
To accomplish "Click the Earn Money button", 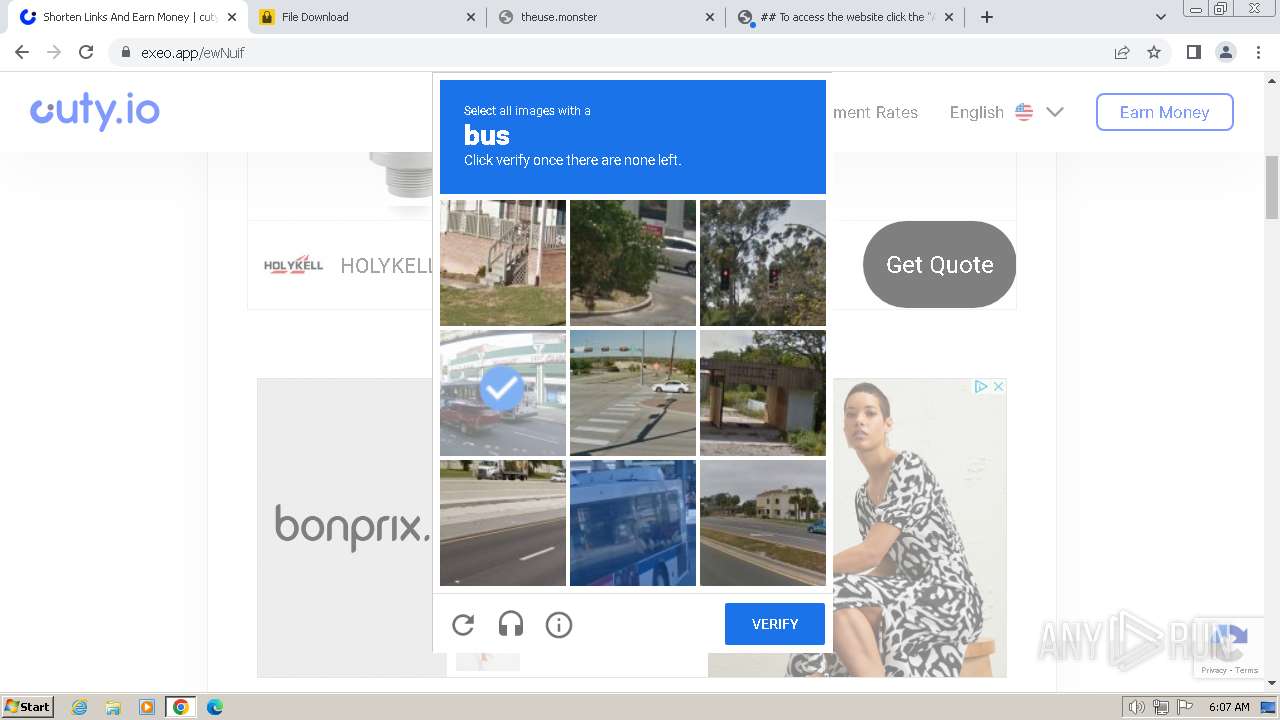I will coord(1164,112).
